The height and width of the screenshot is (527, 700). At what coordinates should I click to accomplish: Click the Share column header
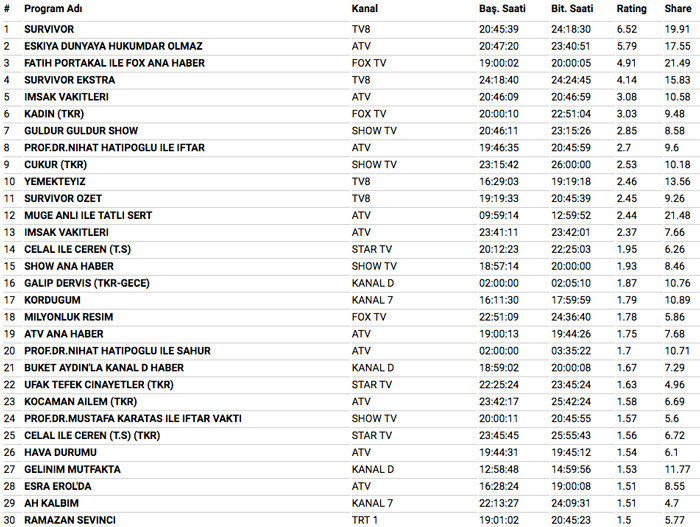pyautogui.click(x=677, y=8)
